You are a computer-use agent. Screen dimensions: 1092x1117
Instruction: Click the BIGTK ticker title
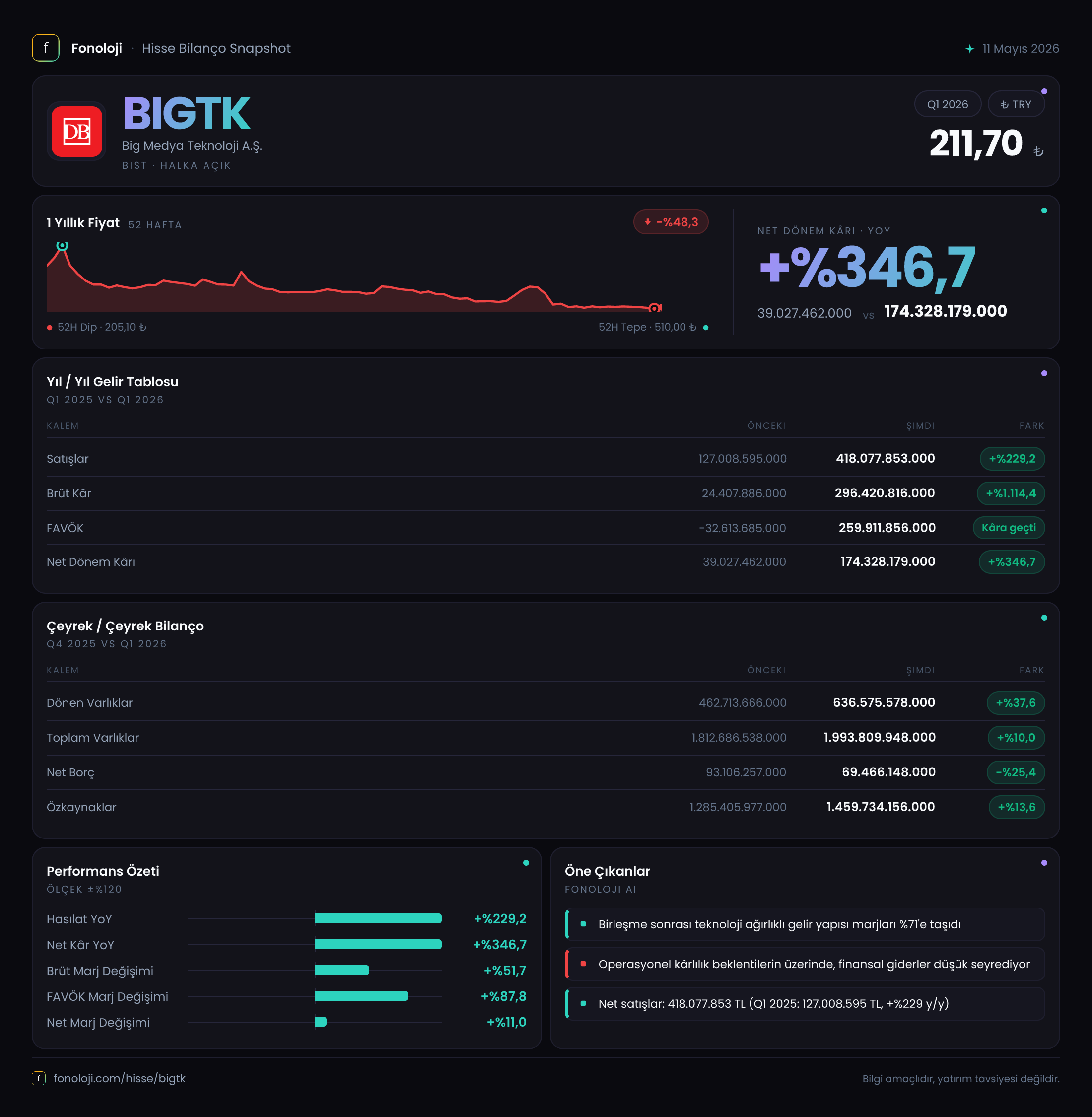(187, 114)
